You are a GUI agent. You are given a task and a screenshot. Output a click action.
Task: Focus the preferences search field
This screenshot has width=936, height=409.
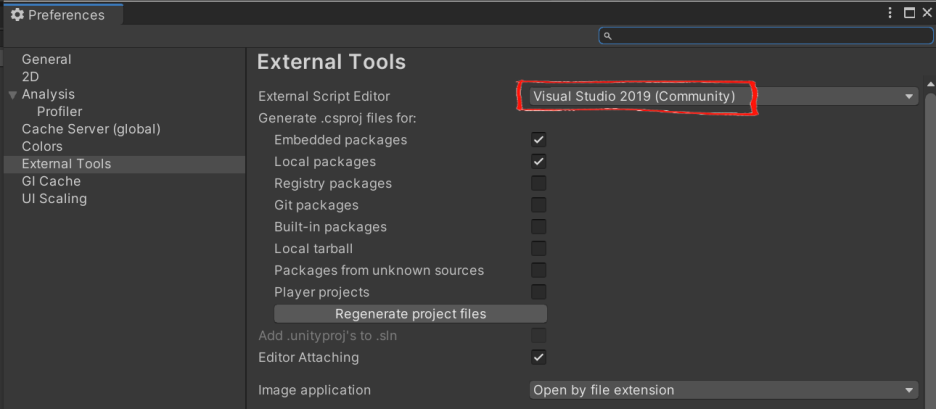coord(766,36)
